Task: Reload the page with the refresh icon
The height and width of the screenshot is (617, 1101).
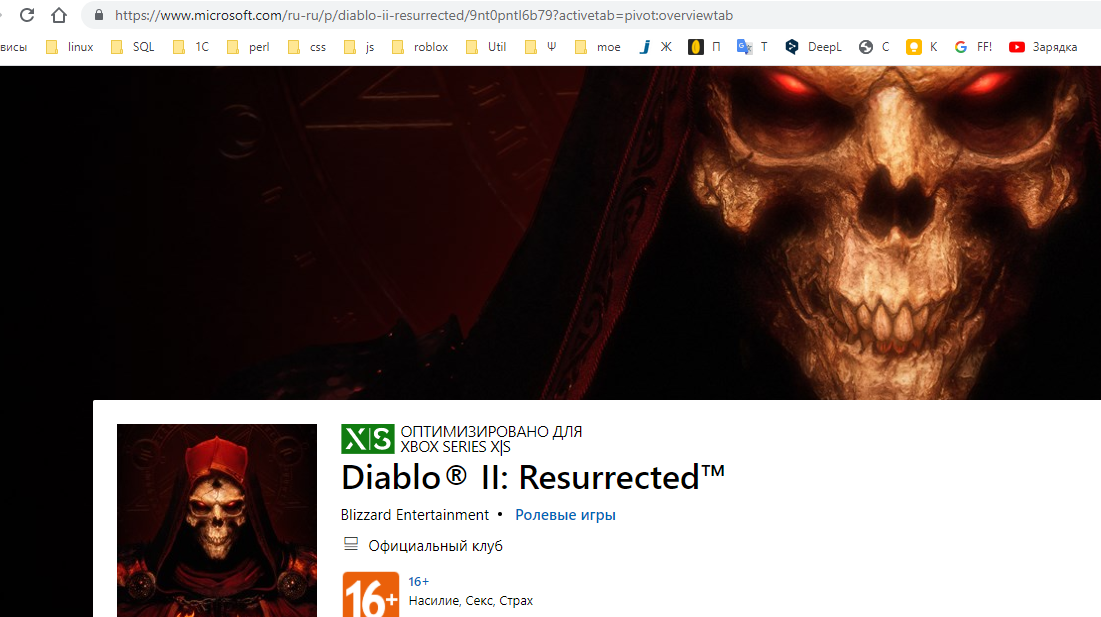Action: [27, 15]
